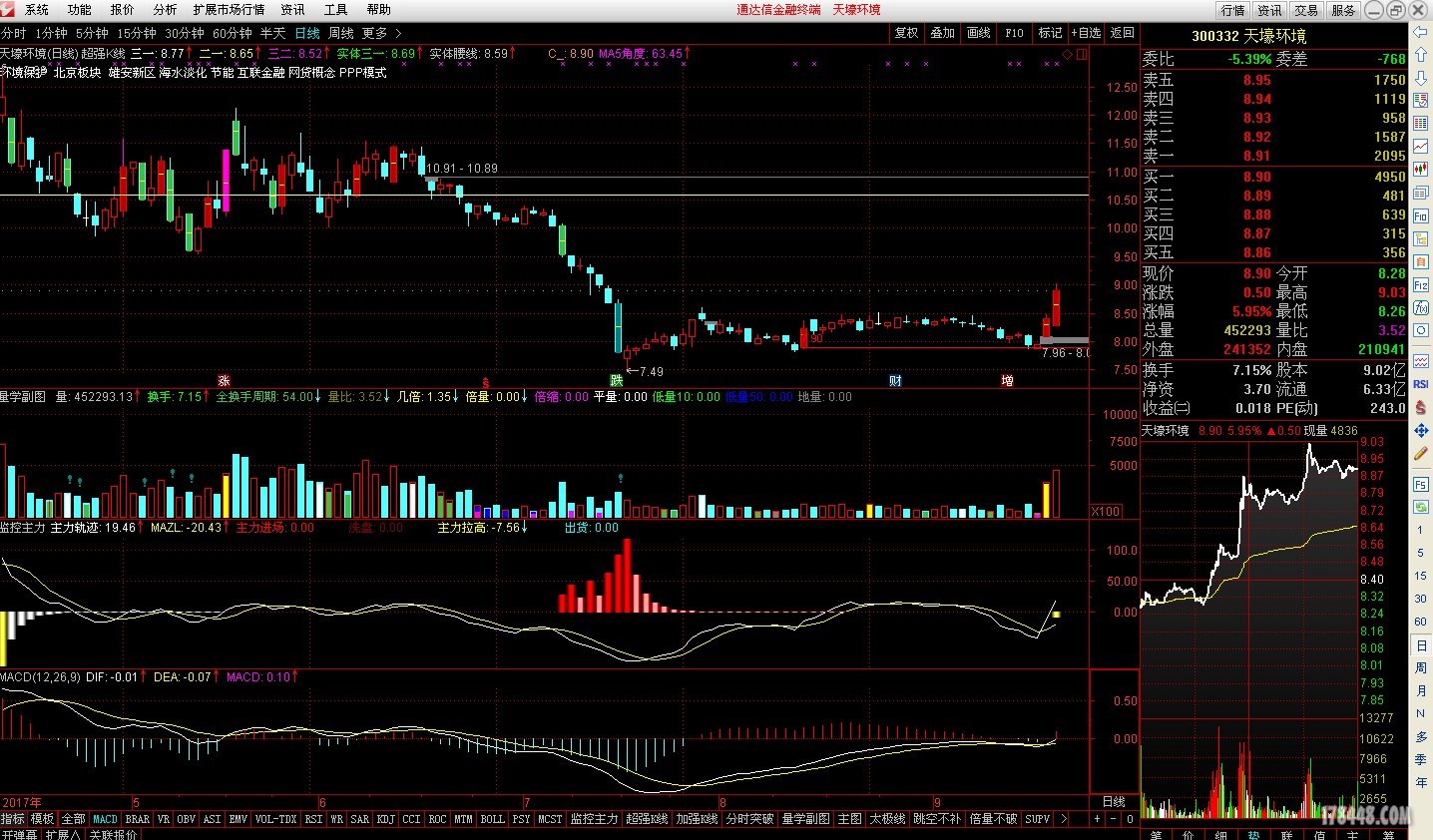Open the quote list table icon in the right sidebar
Image resolution: width=1433 pixels, height=840 pixels.
(x=1421, y=123)
